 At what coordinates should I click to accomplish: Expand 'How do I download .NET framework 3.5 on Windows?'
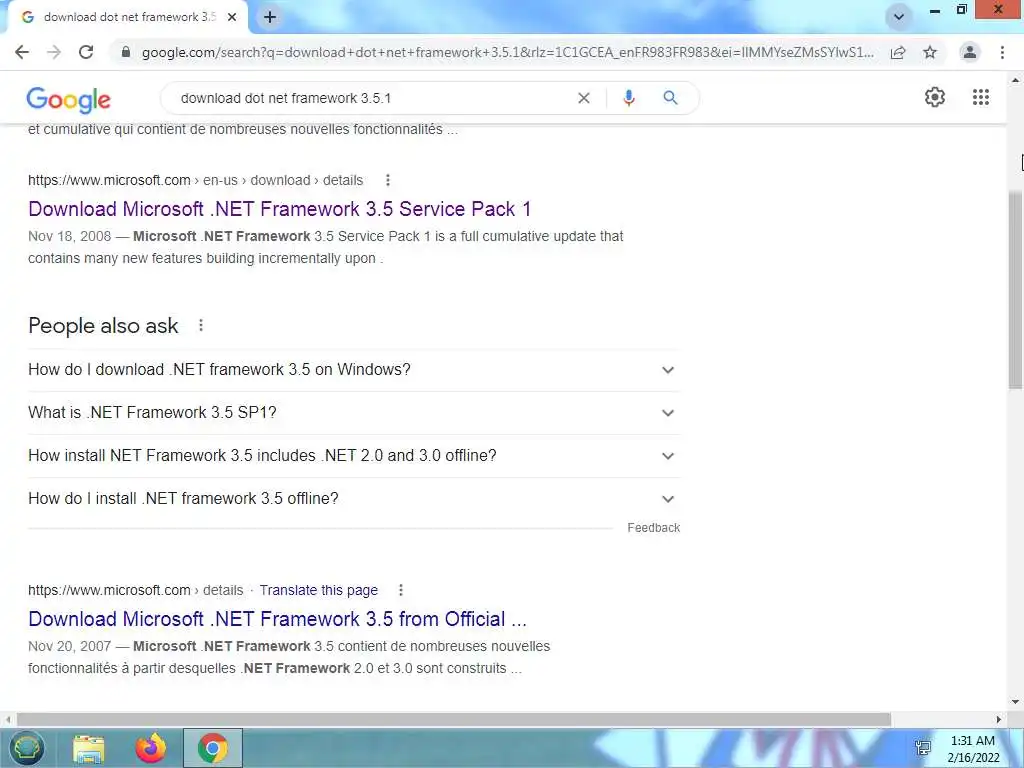point(354,370)
